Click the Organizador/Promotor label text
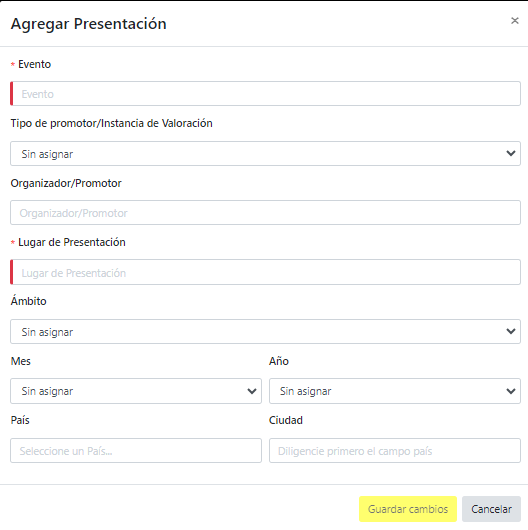 tap(66, 183)
